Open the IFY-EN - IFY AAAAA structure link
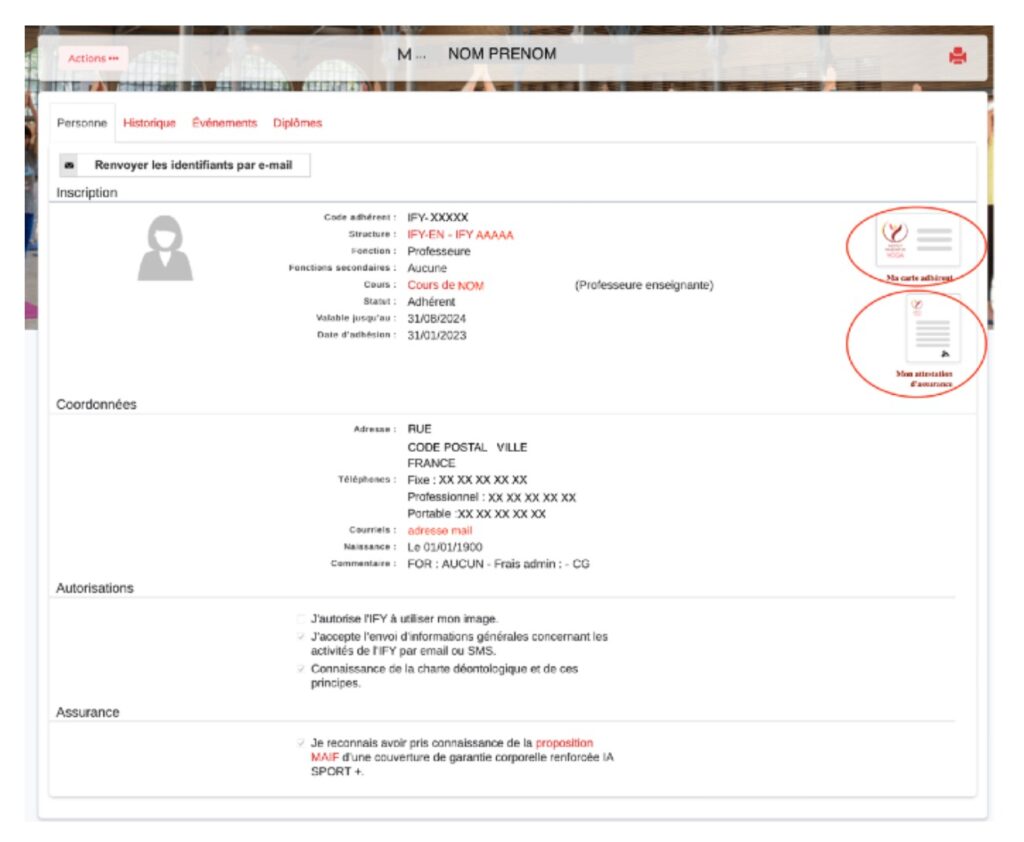1024x842 pixels. 460,235
